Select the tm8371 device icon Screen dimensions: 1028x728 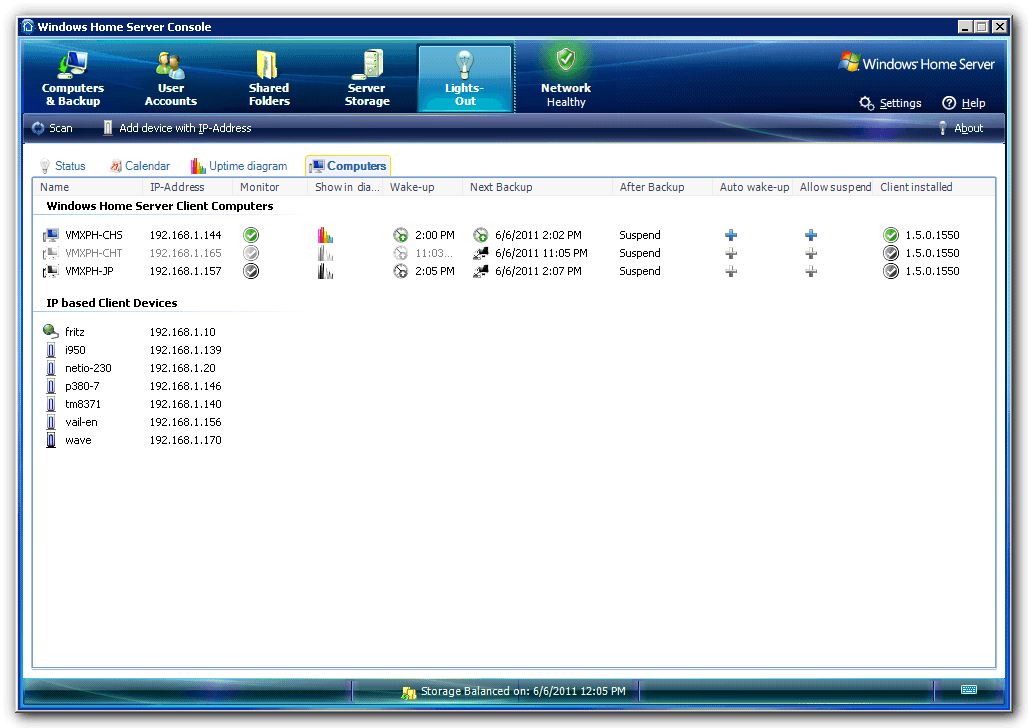tap(50, 404)
